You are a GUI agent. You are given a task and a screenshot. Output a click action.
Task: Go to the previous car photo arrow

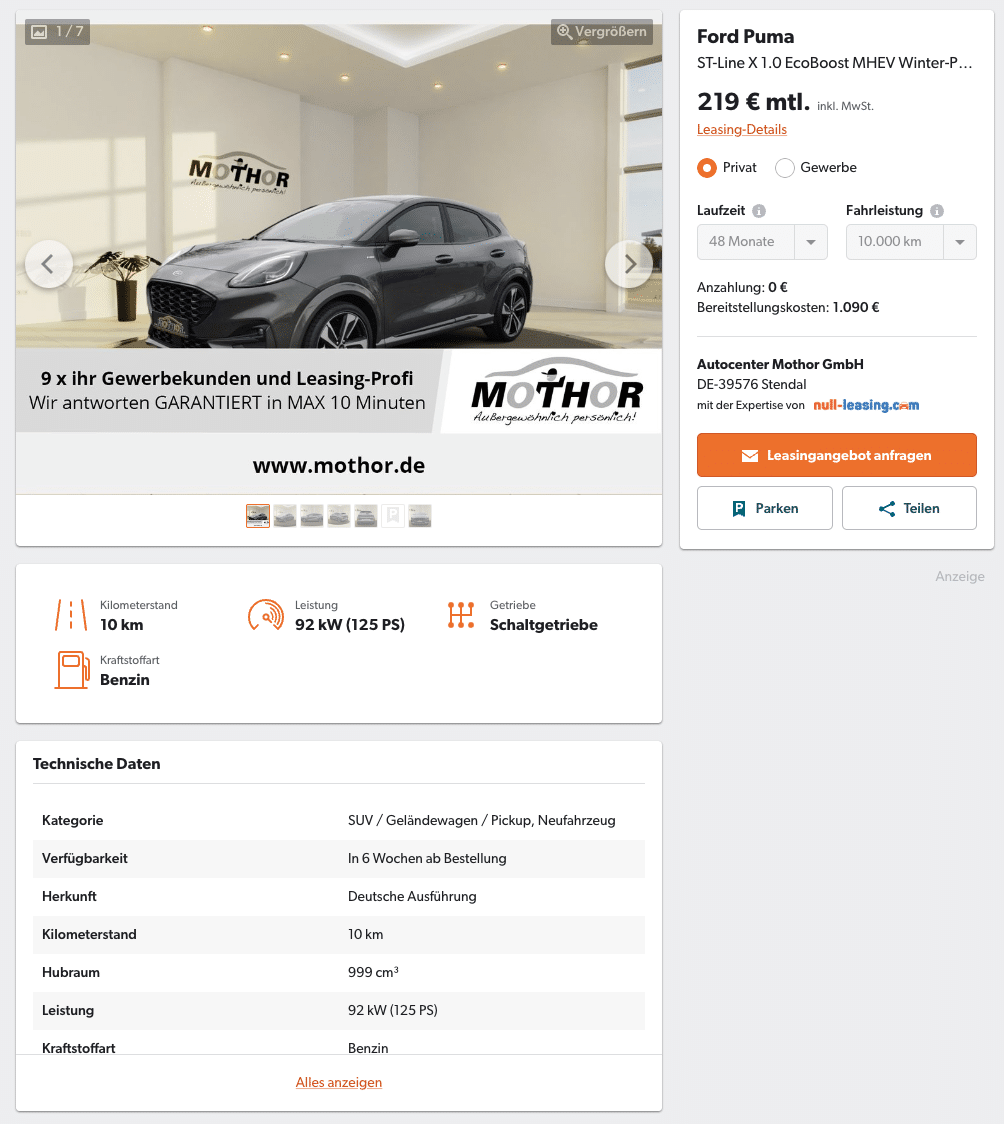tap(49, 265)
